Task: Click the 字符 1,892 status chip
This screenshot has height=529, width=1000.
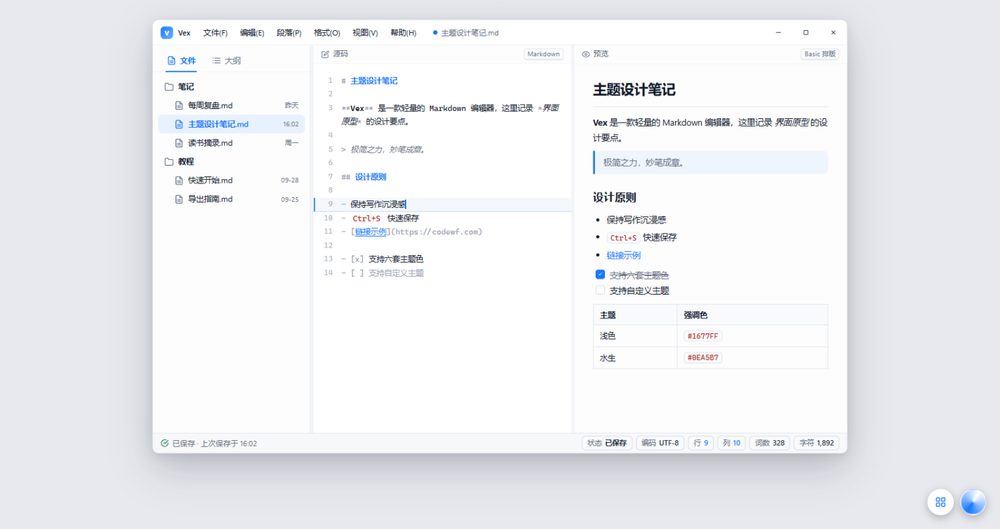Action: click(x=816, y=443)
